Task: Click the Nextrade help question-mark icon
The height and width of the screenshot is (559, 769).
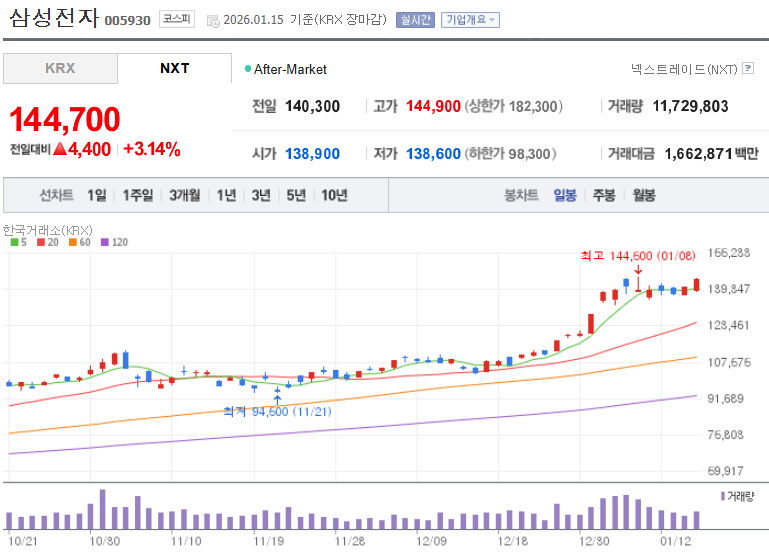Action: [748, 68]
